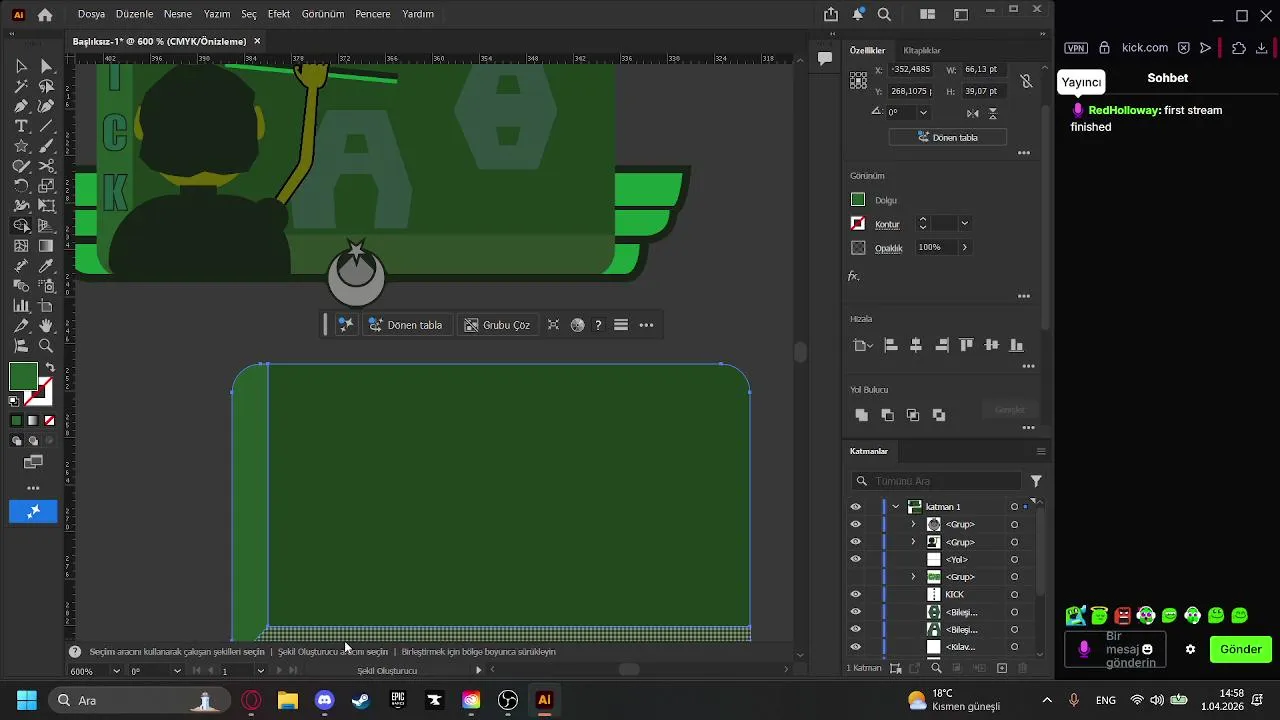Select the Pen tool
Viewport: 1280px width, 720px height.
[x=21, y=106]
